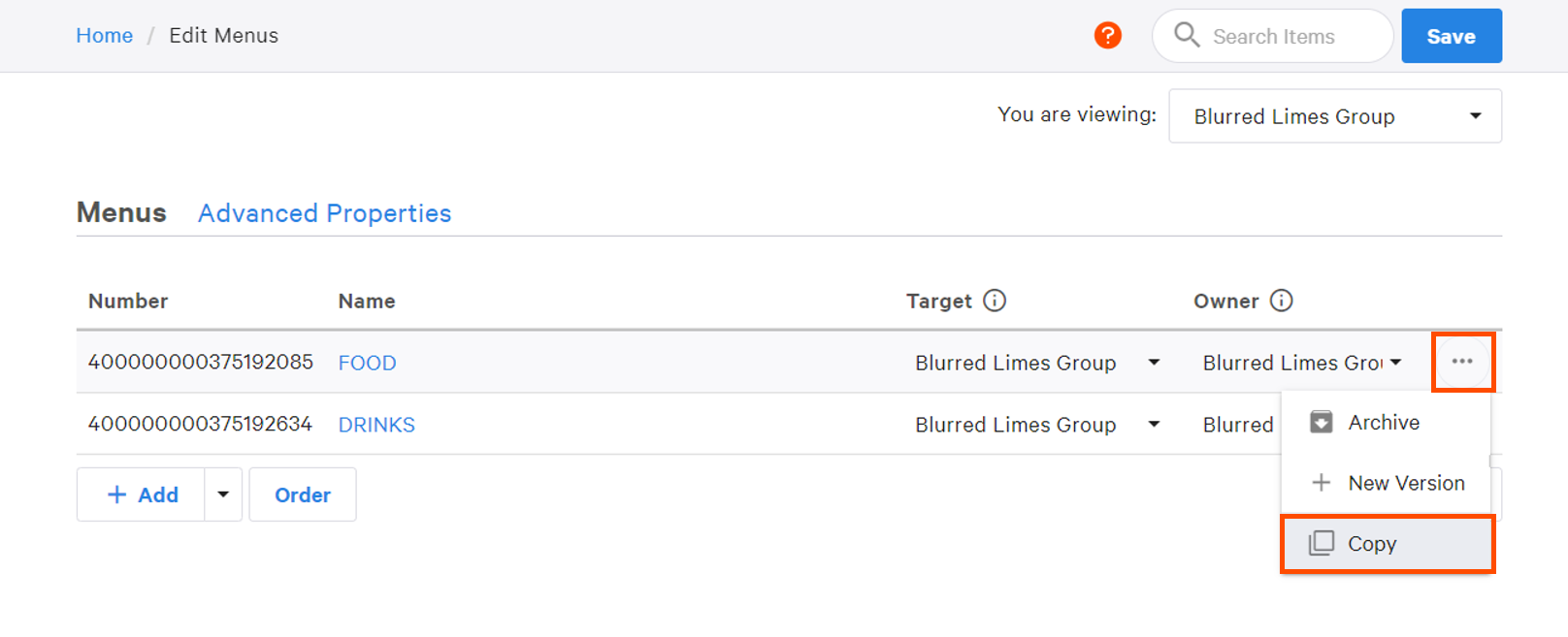Open the DRINKS menu link

376,425
